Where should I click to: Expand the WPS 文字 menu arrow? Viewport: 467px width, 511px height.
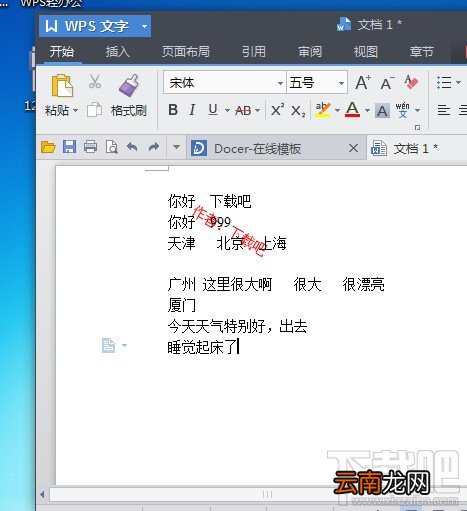[x=144, y=26]
